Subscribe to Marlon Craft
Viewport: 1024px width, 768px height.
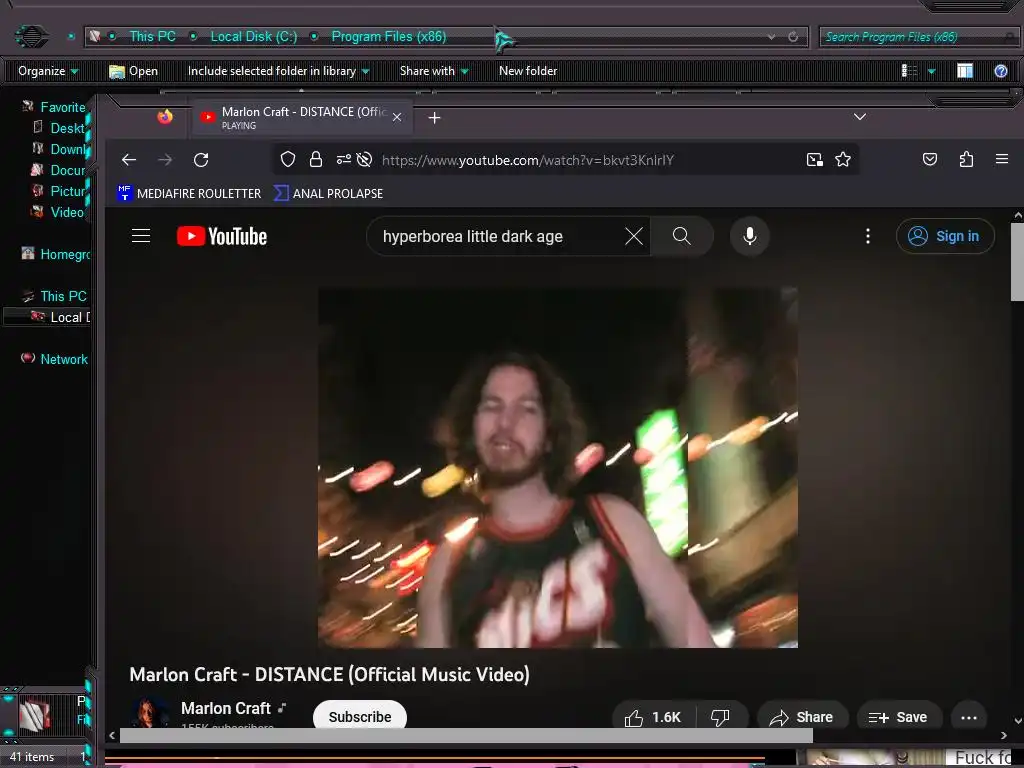(x=360, y=716)
